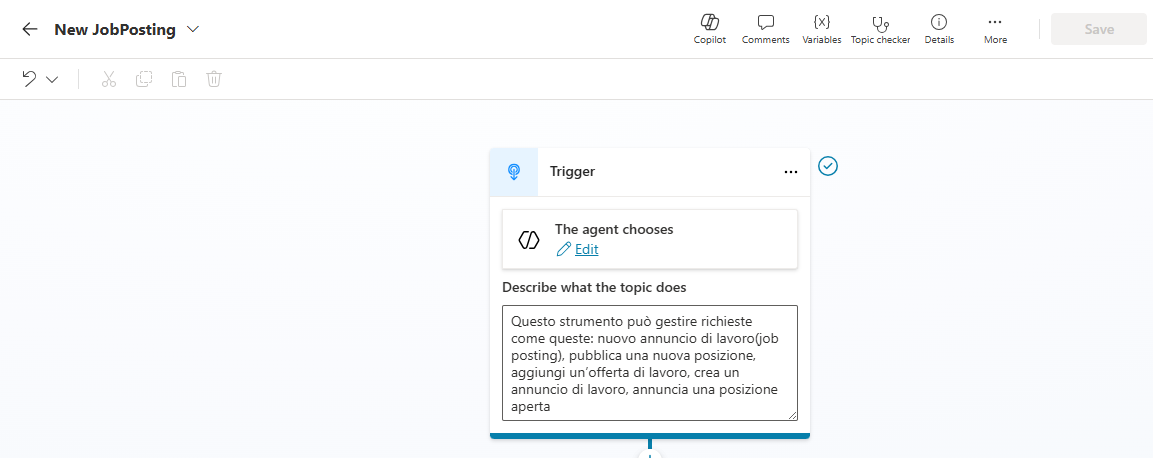Click the Trigger node lightbulb icon

[514, 172]
